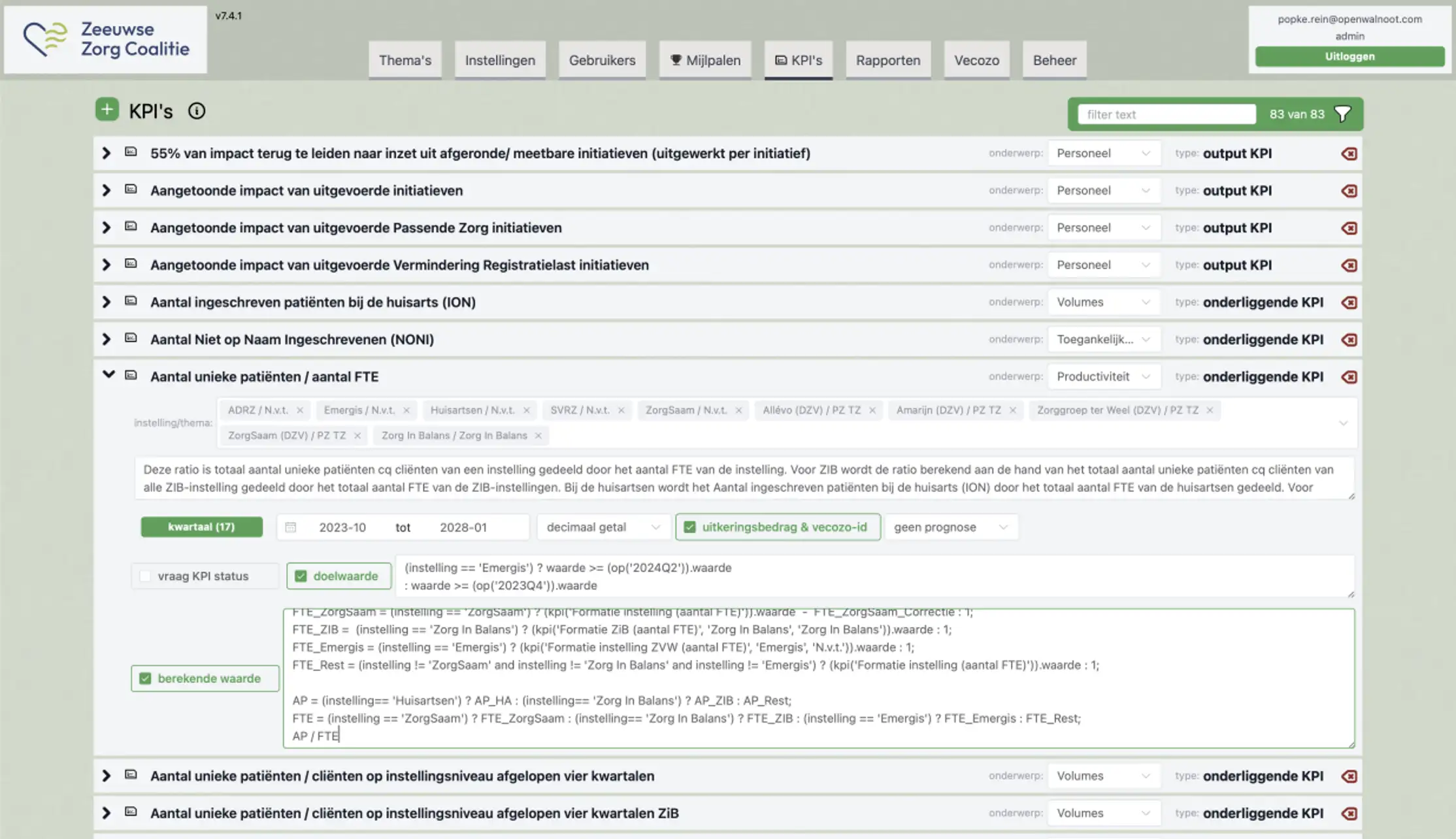Click the card icon beside 'Aantal unieke patiënten / aantal FTE'
1456x839 pixels.
click(x=131, y=376)
